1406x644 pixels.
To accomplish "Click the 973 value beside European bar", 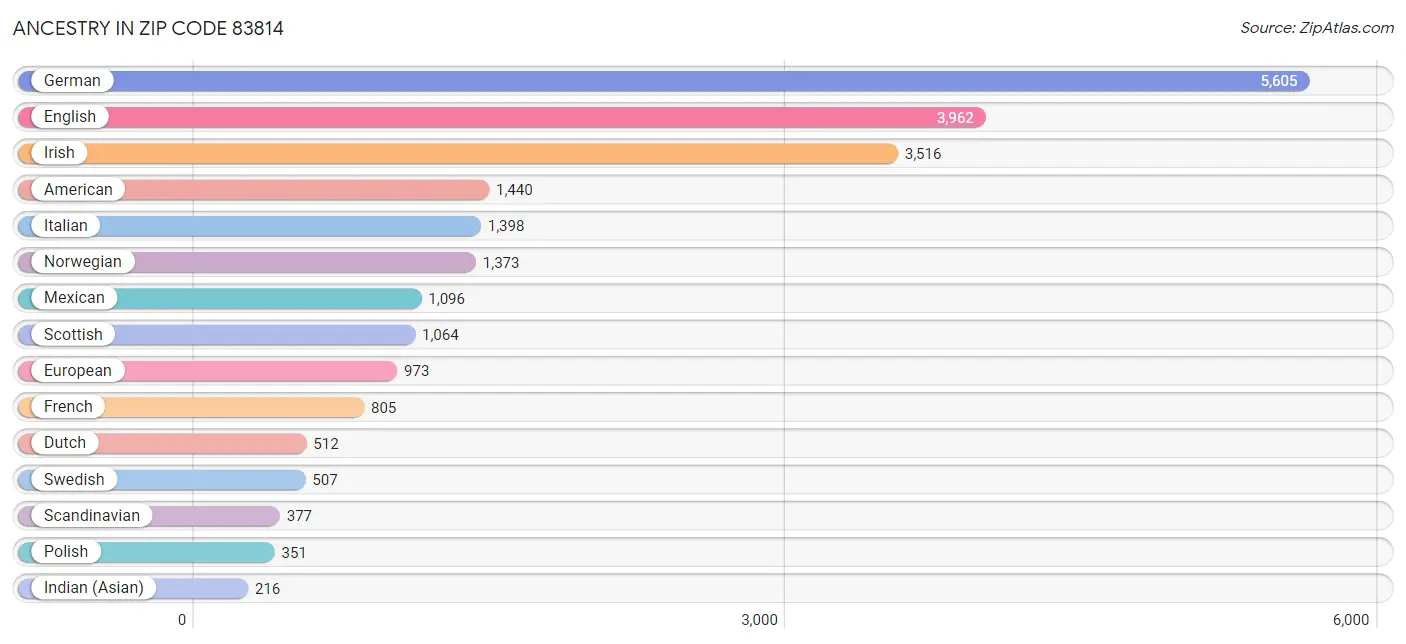I will (417, 371).
